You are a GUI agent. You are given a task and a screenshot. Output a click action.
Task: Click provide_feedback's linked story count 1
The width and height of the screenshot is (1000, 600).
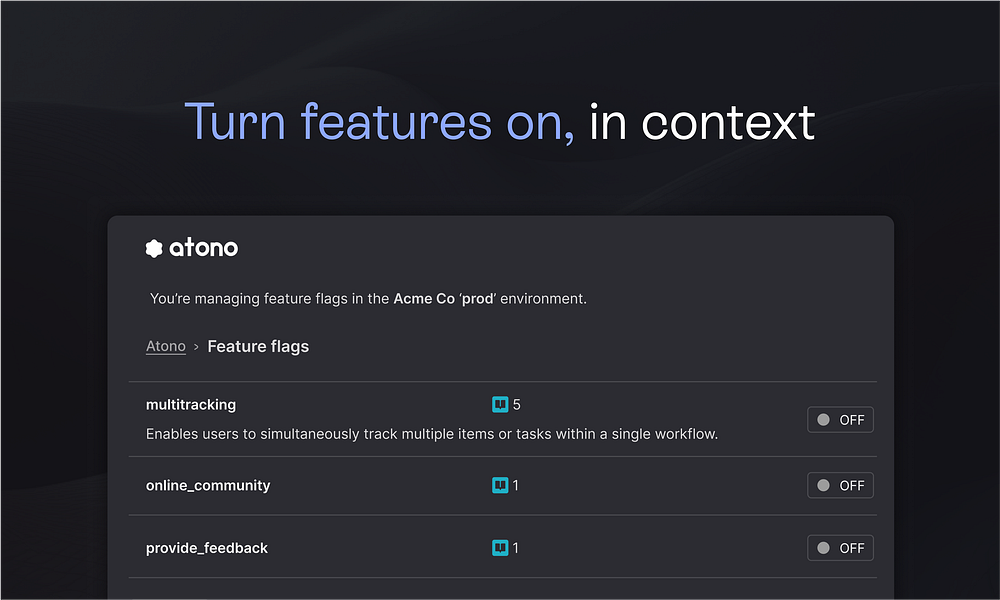[516, 548]
